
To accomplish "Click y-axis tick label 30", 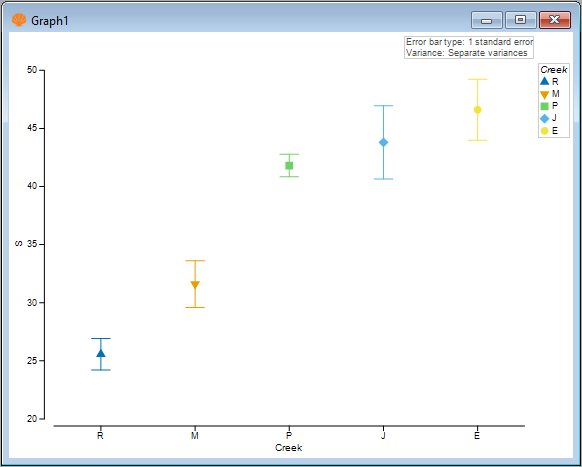I will click(32, 303).
